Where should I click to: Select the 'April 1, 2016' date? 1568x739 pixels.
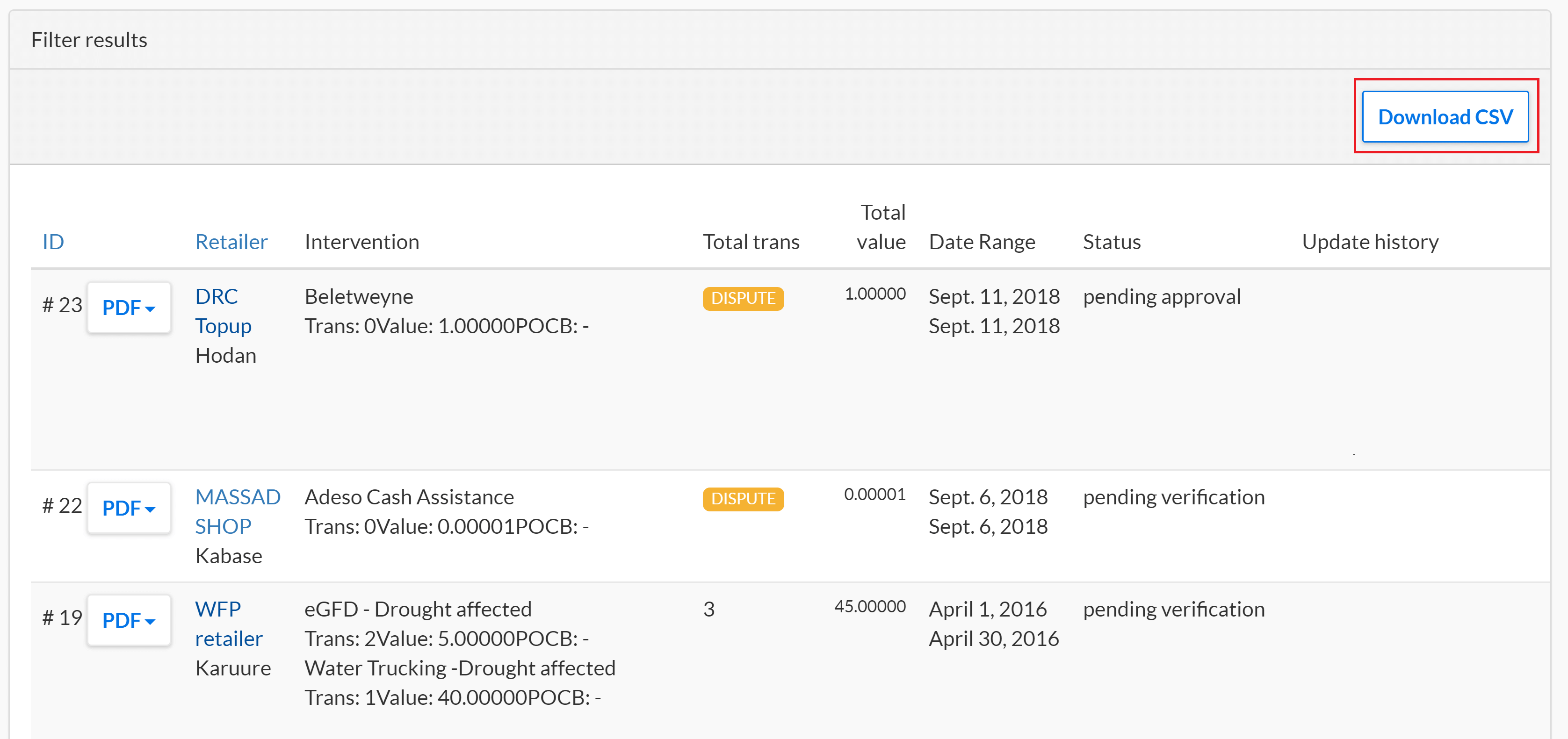coord(987,610)
